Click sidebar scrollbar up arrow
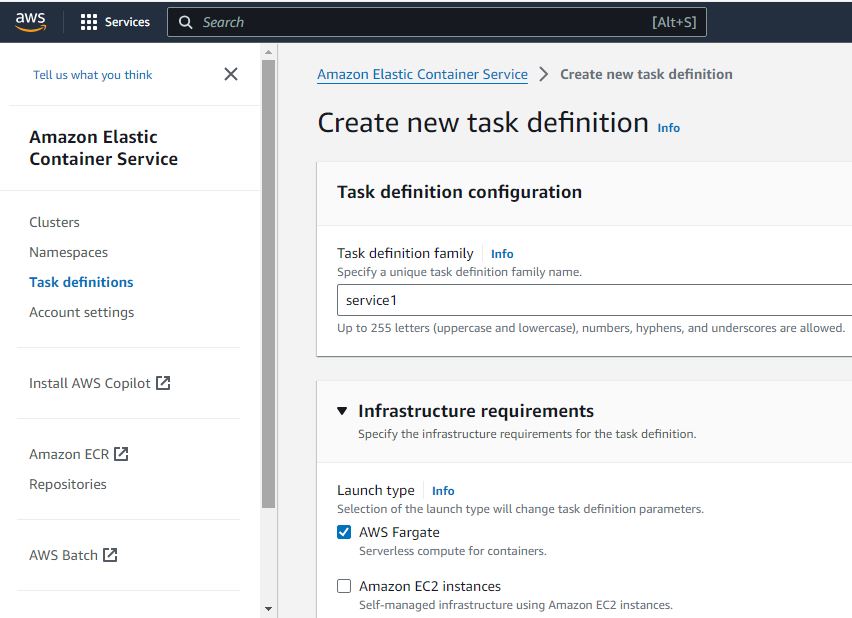852x618 pixels. pos(268,52)
